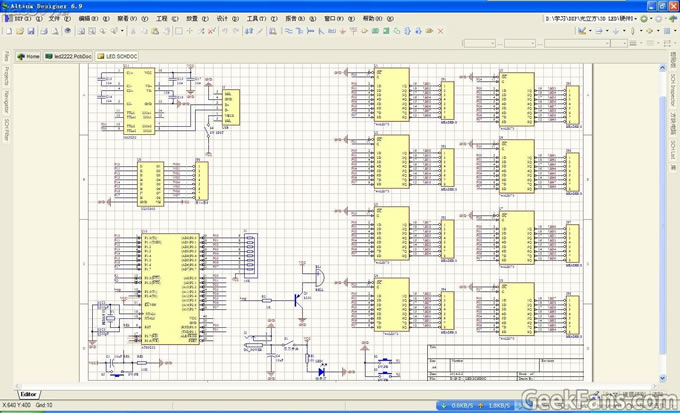Click the Print icon in toolbar
680x413 pixels.
pos(44,31)
